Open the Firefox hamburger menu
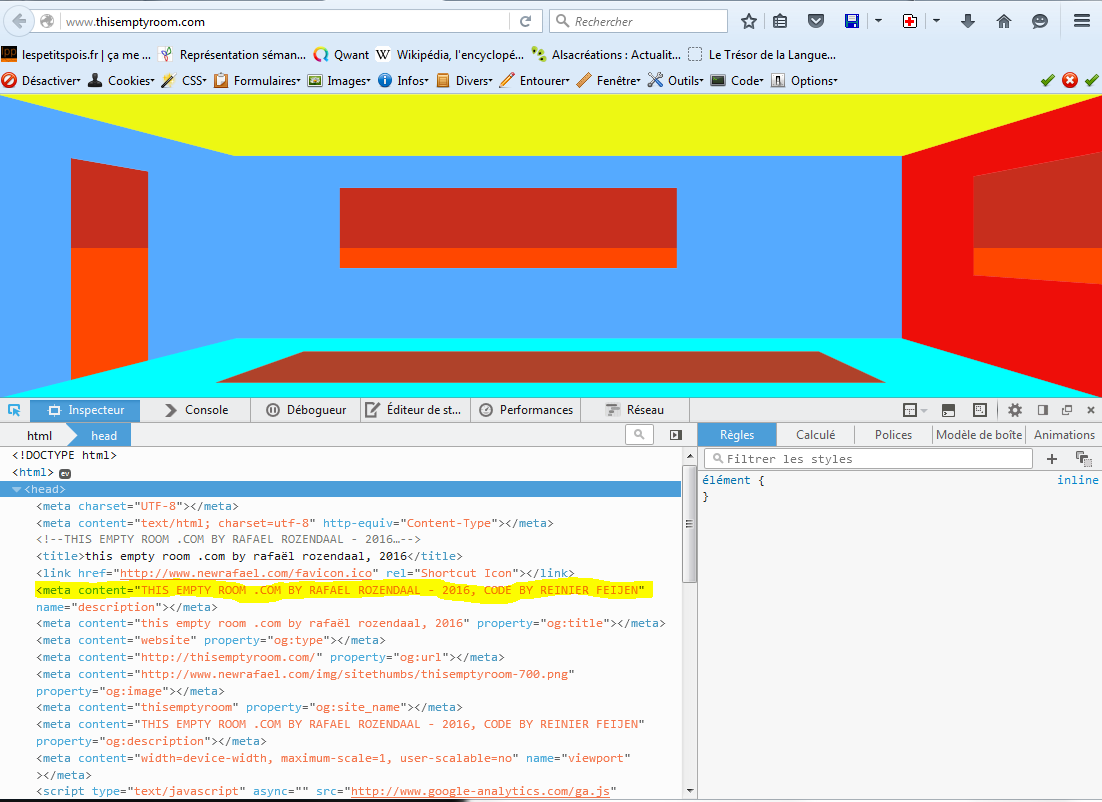1102x802 pixels. coord(1081,21)
